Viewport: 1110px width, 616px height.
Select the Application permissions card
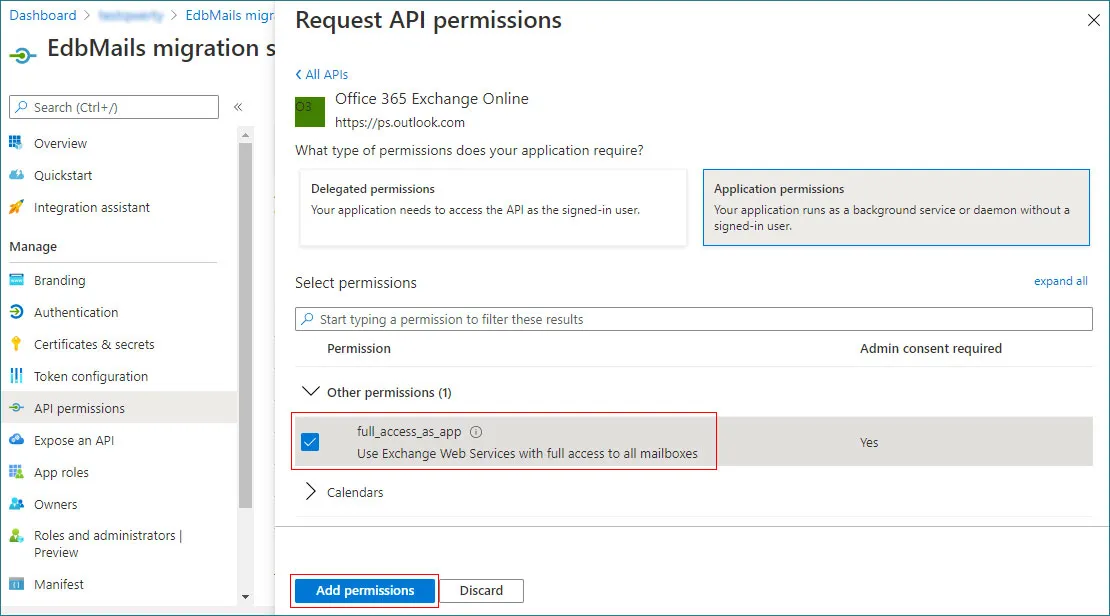click(896, 207)
